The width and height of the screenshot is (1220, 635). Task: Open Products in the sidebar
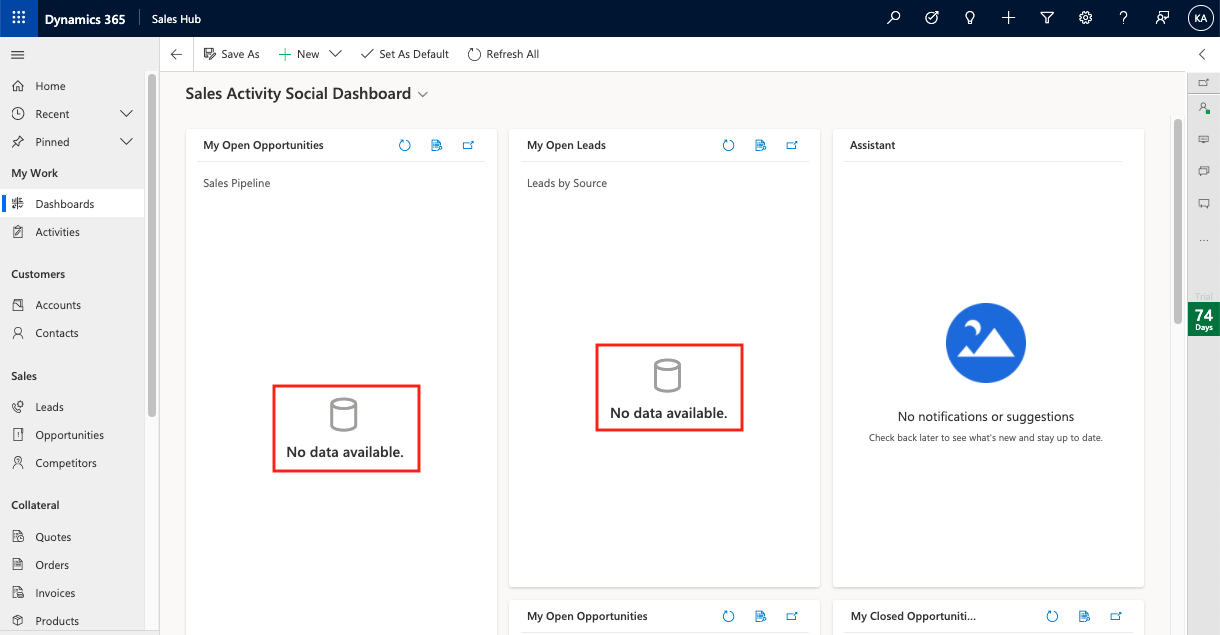72,621
